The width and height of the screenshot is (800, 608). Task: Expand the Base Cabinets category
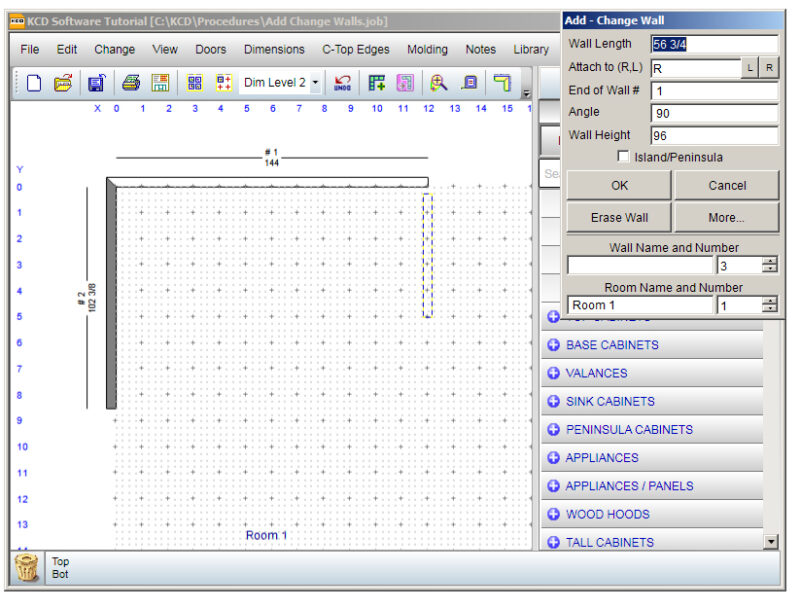[x=612, y=345]
